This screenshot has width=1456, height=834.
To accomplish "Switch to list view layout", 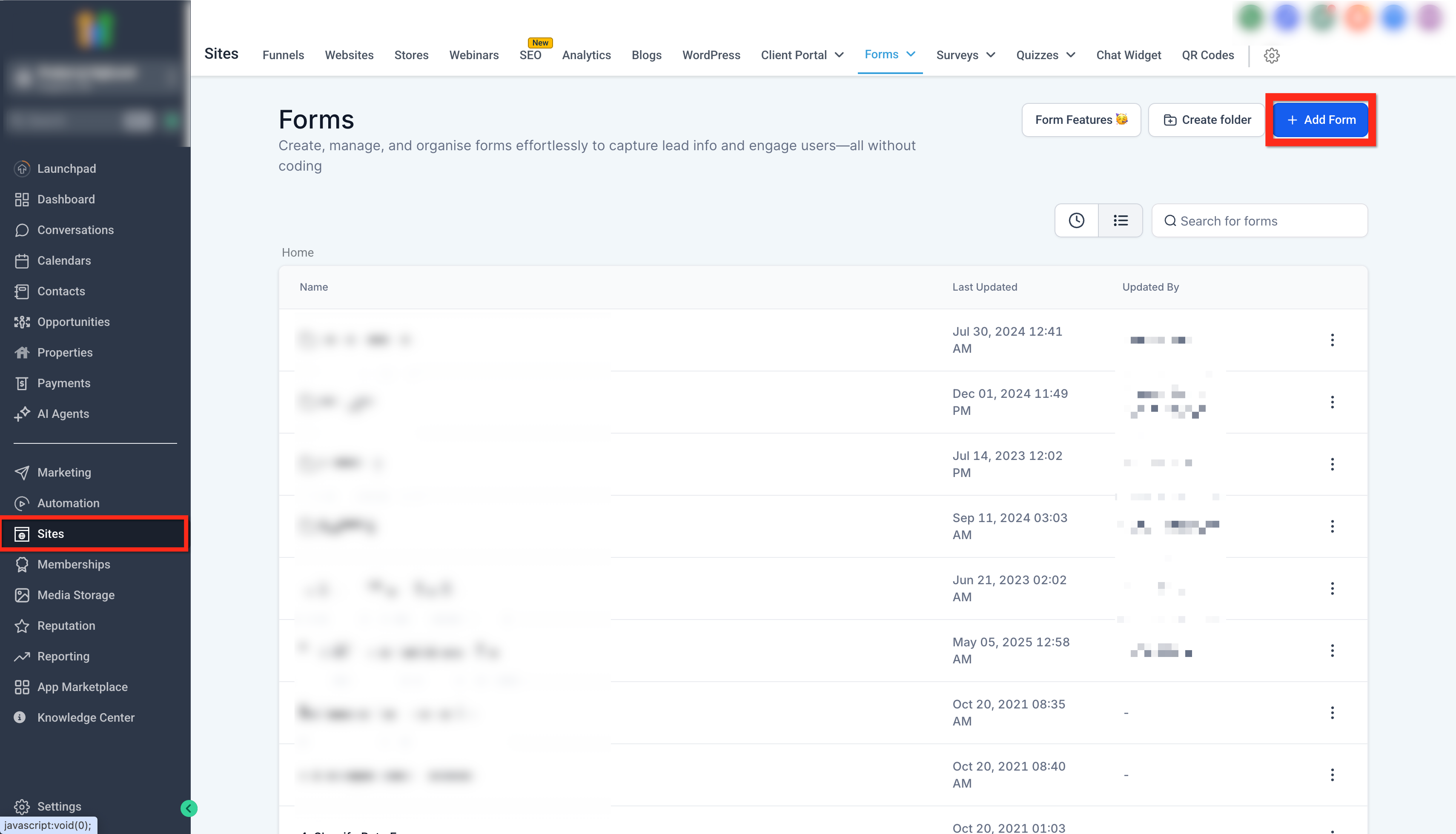I will pos(1120,220).
